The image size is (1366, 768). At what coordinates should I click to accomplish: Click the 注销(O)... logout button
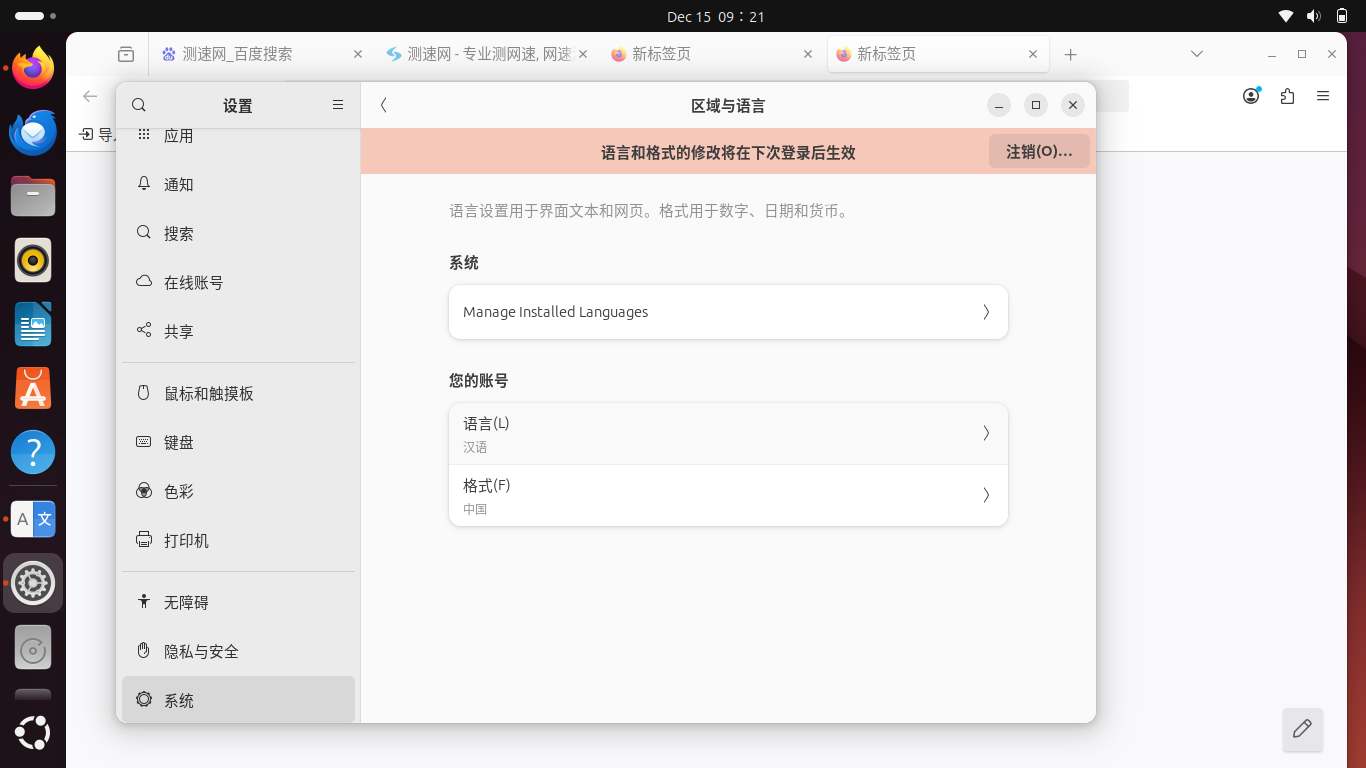(x=1039, y=152)
